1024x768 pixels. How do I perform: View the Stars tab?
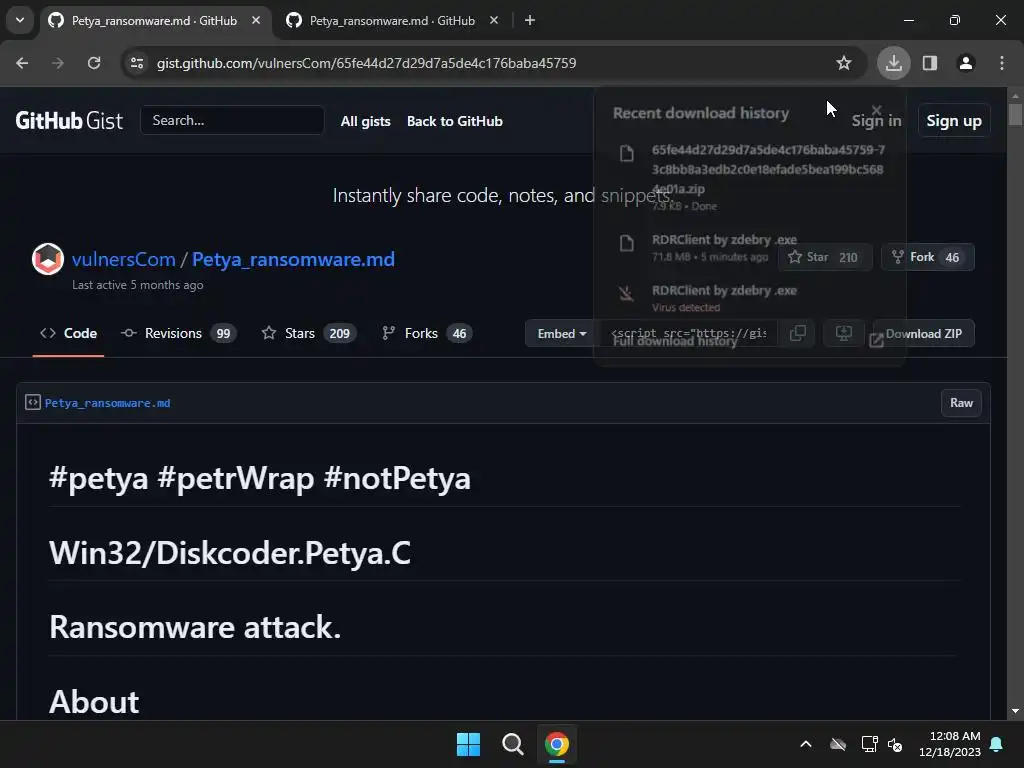(x=308, y=333)
